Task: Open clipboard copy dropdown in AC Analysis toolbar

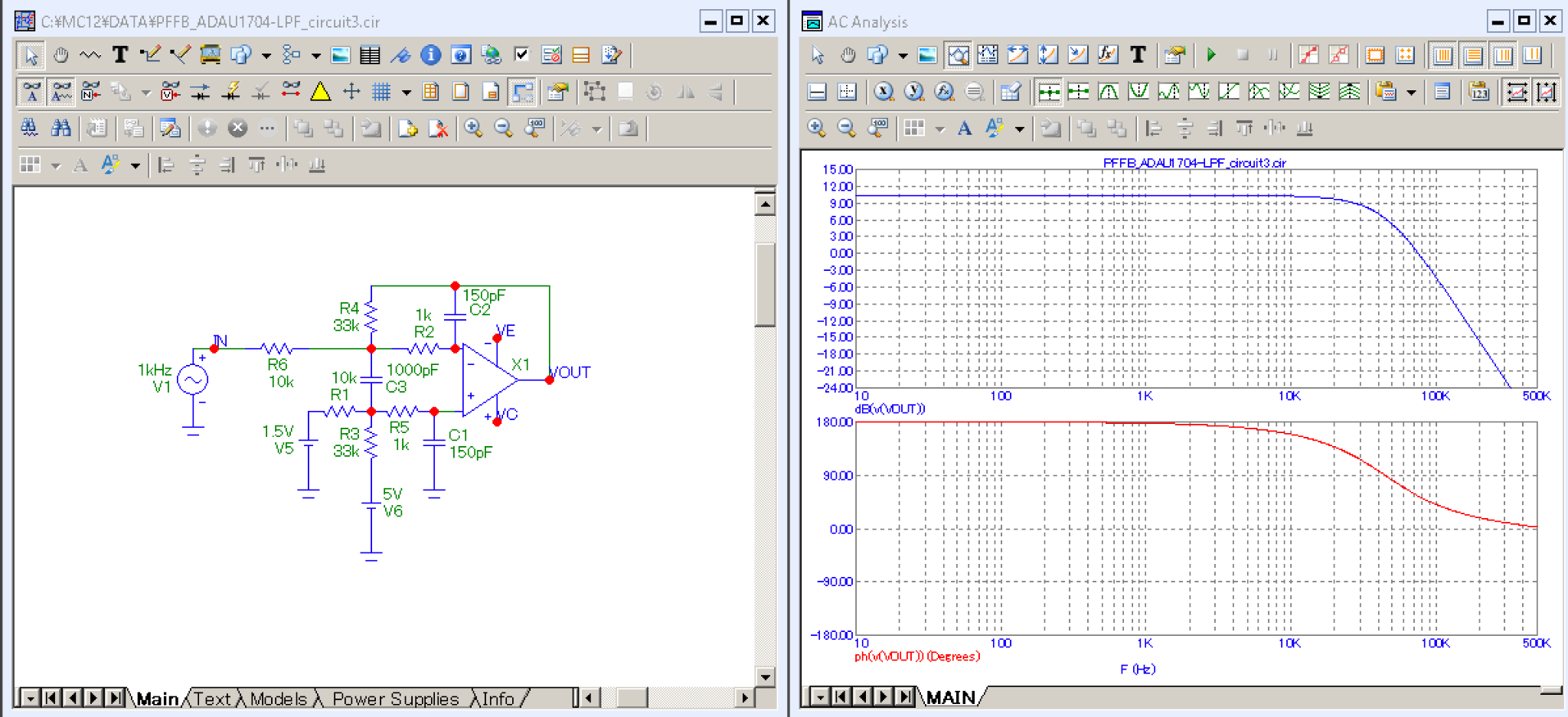Action: [1410, 92]
